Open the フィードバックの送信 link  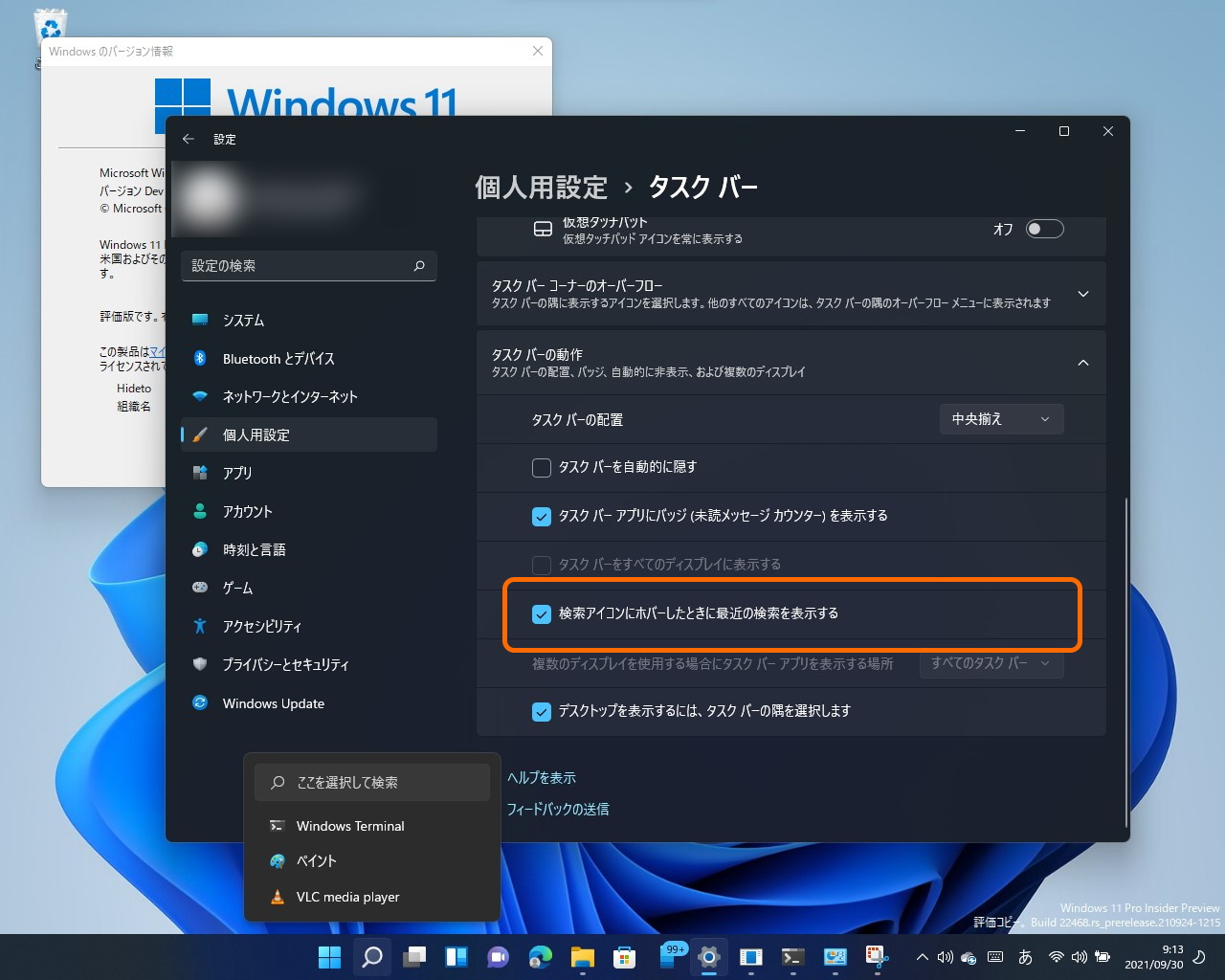[x=558, y=809]
